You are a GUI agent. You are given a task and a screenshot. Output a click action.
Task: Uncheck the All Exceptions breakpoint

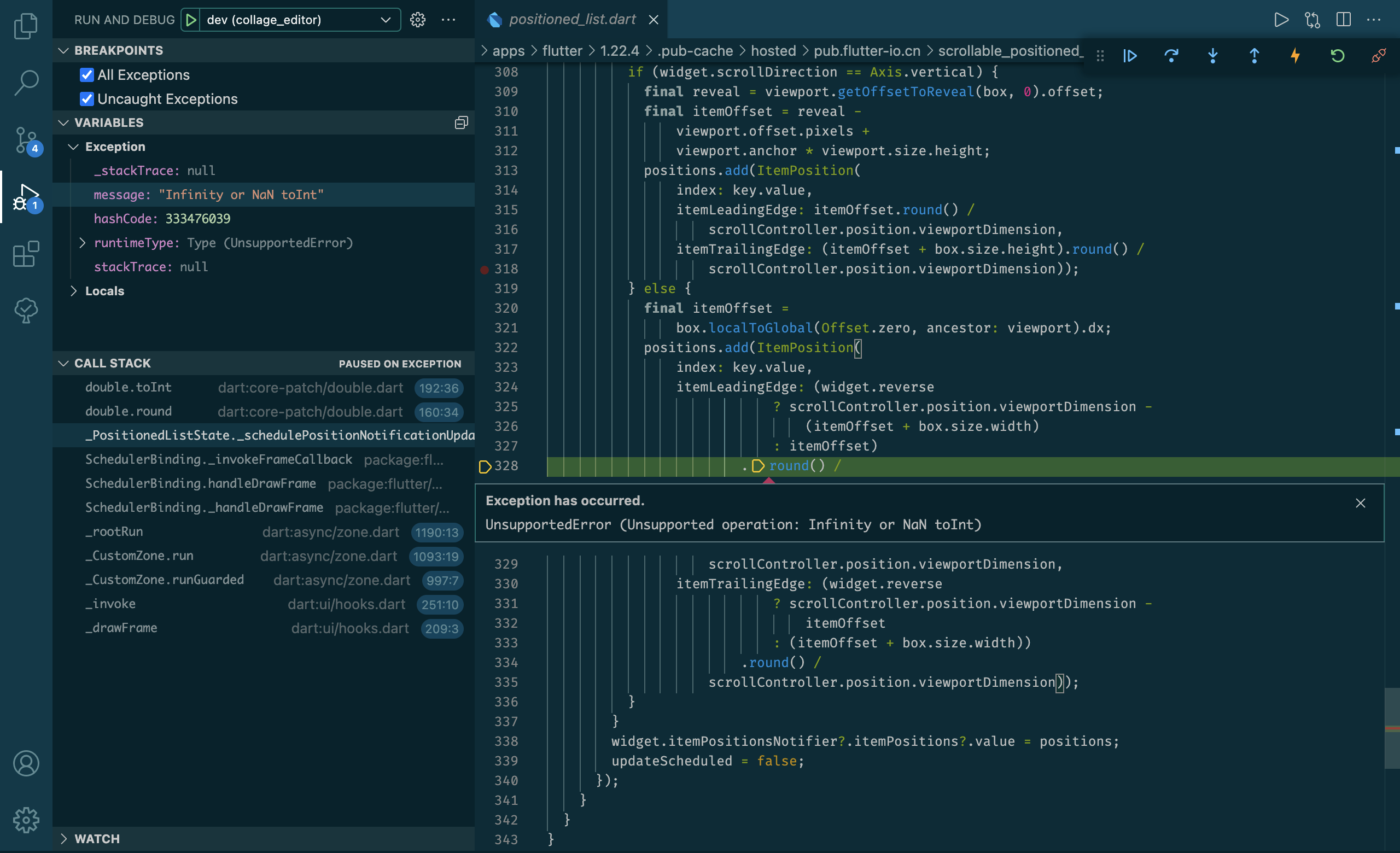86,74
